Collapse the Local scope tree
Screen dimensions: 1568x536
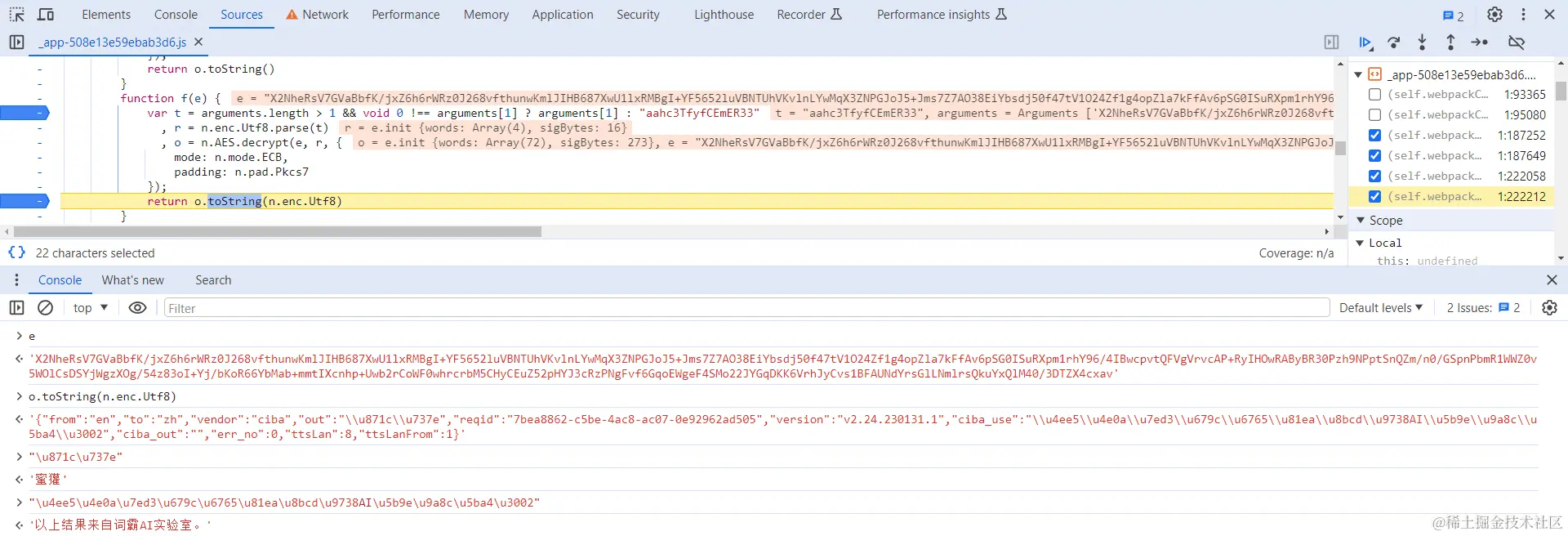1360,243
